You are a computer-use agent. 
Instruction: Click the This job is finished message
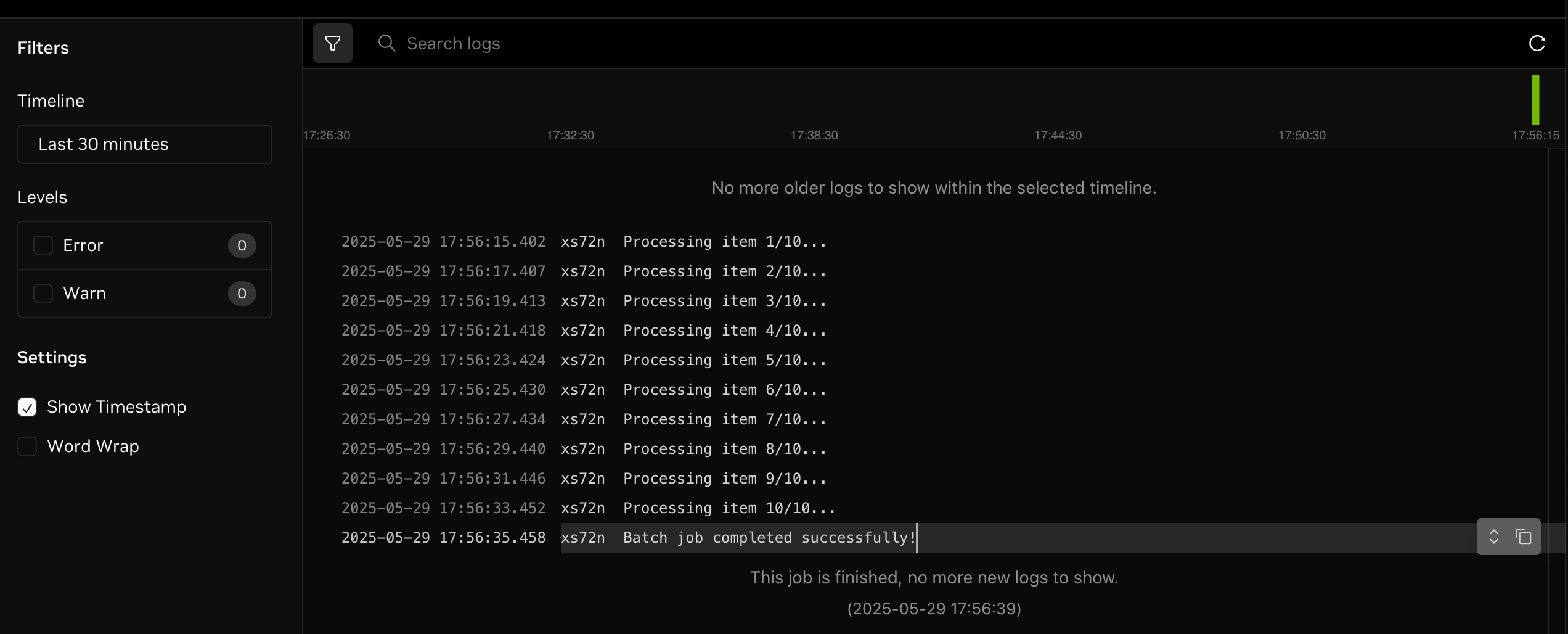click(934, 577)
